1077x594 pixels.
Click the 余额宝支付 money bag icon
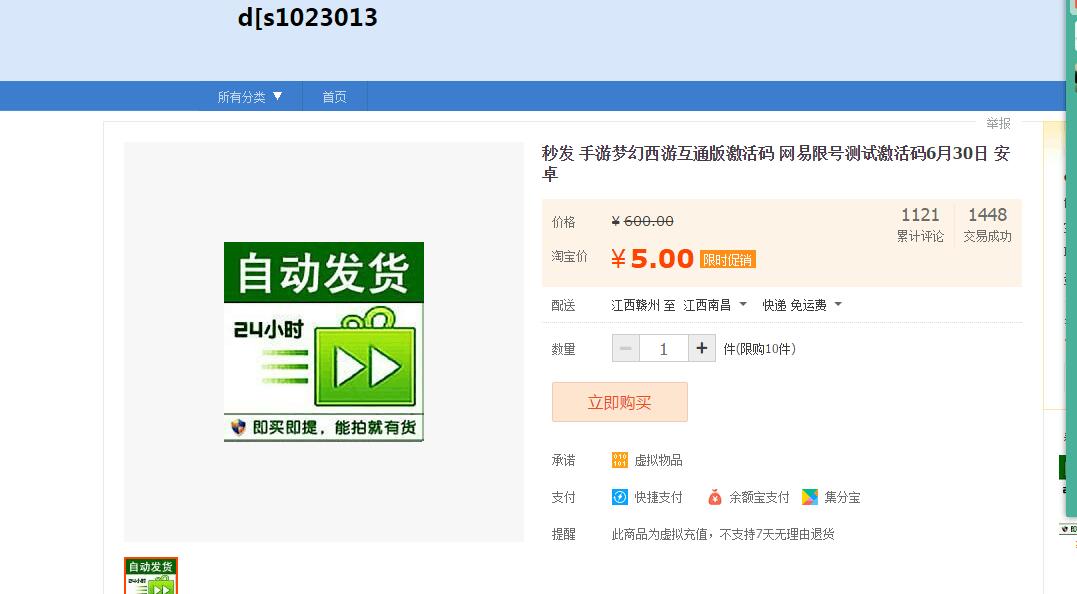[x=714, y=497]
